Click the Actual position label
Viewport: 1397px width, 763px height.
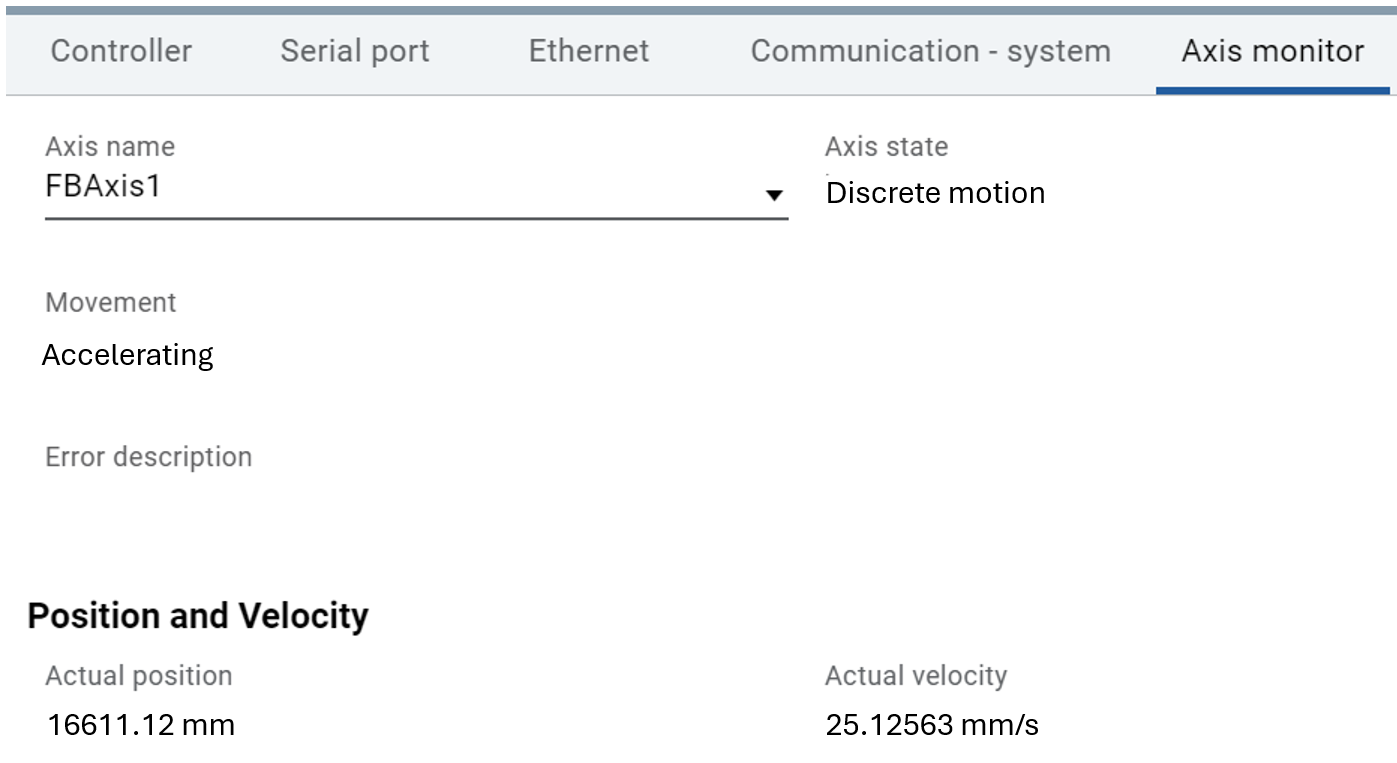pos(138,676)
